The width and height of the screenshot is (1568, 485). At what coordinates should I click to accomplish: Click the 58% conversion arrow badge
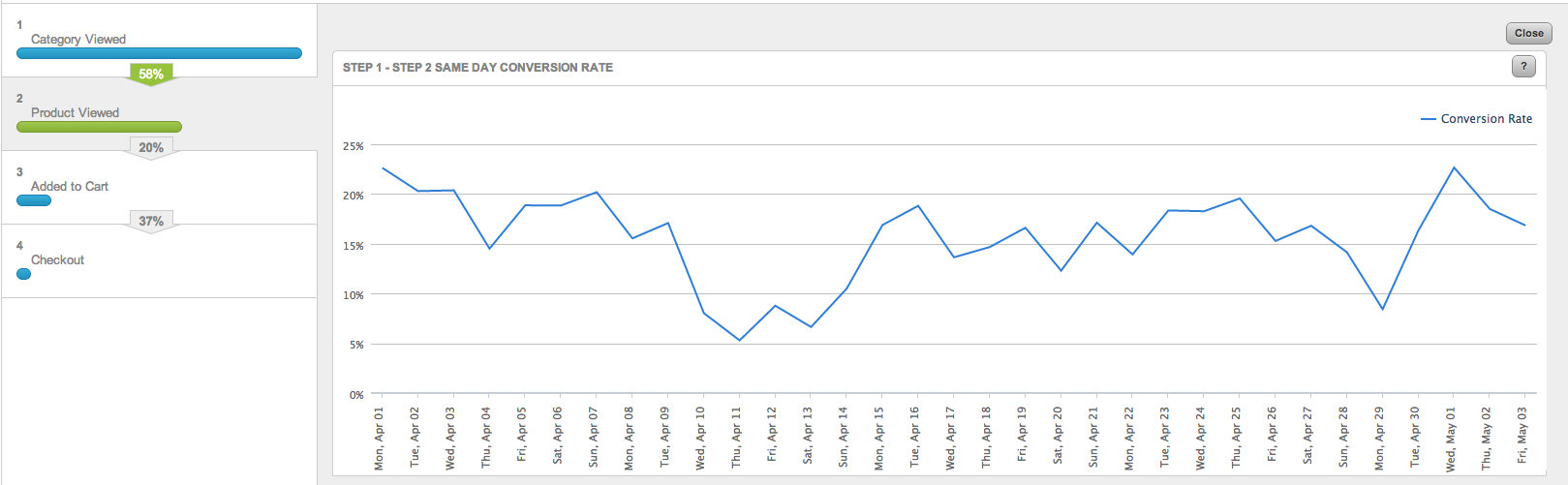pyautogui.click(x=151, y=75)
